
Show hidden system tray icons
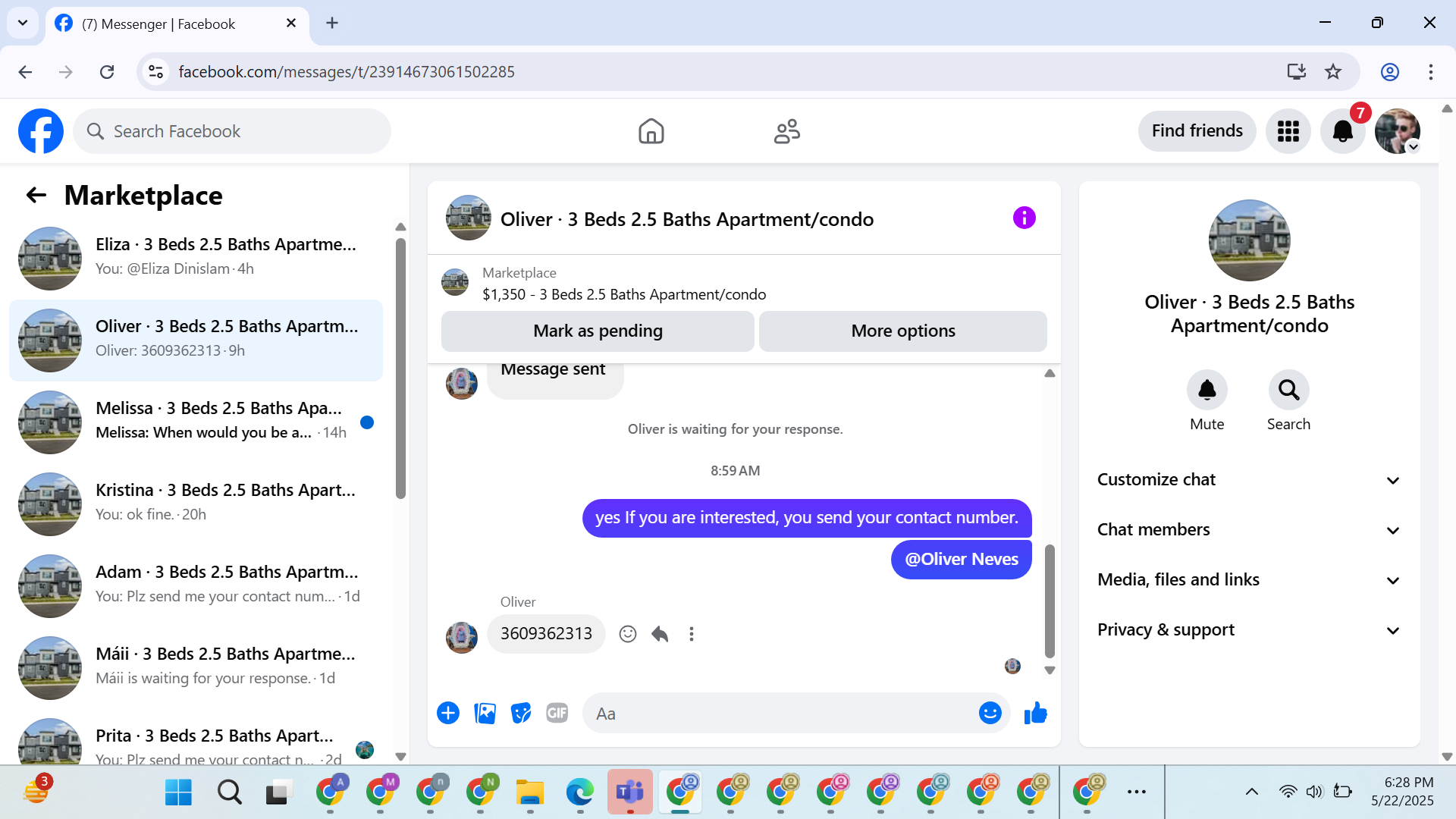(x=1252, y=792)
